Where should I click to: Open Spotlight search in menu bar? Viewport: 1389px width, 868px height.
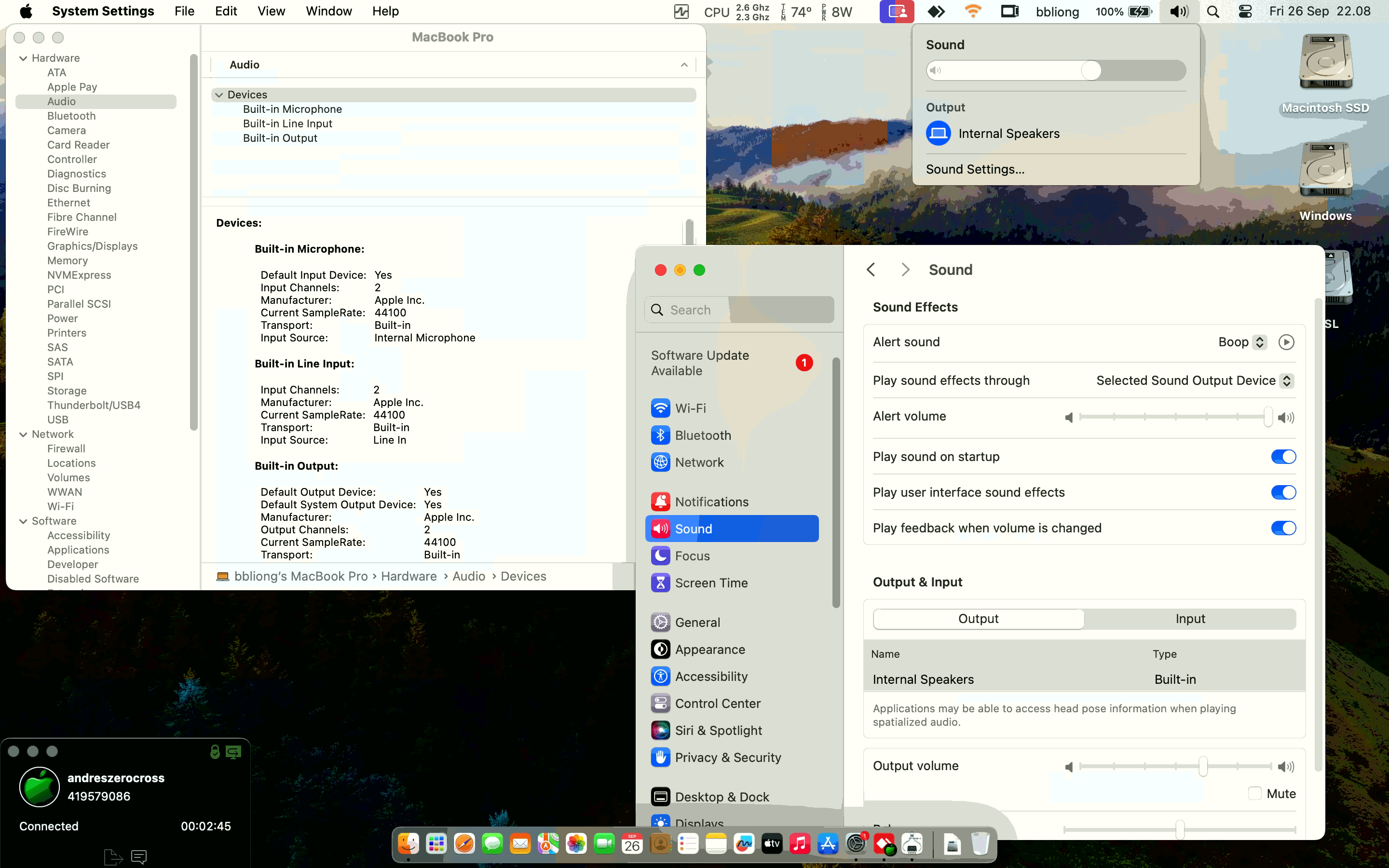[x=1213, y=12]
